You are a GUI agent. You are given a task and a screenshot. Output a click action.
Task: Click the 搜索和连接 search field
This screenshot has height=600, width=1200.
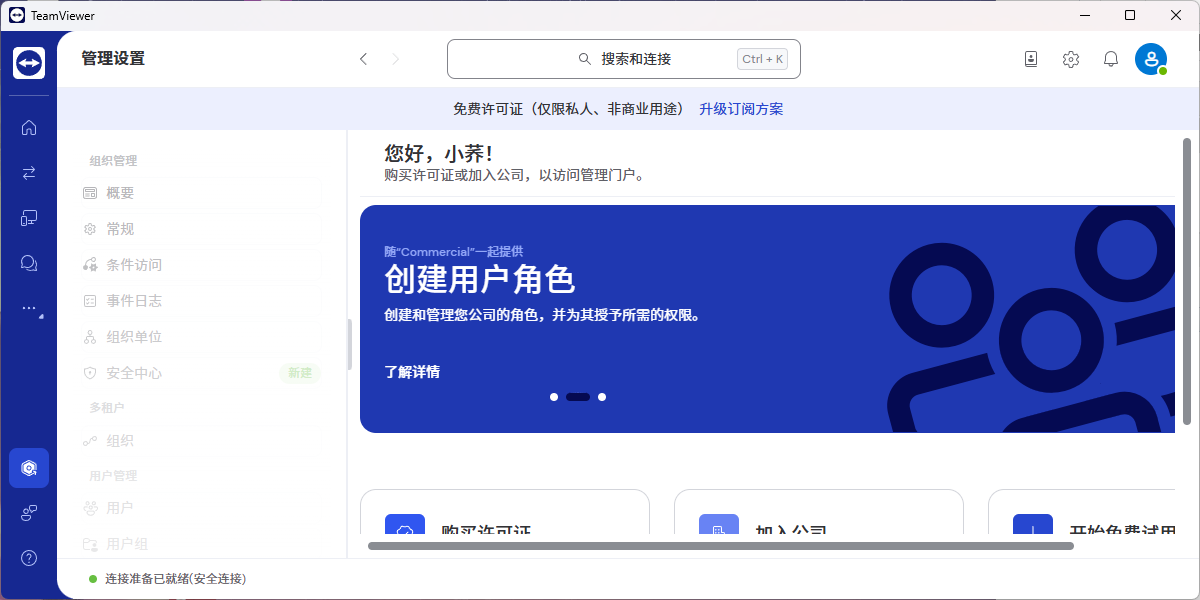pyautogui.click(x=623, y=59)
